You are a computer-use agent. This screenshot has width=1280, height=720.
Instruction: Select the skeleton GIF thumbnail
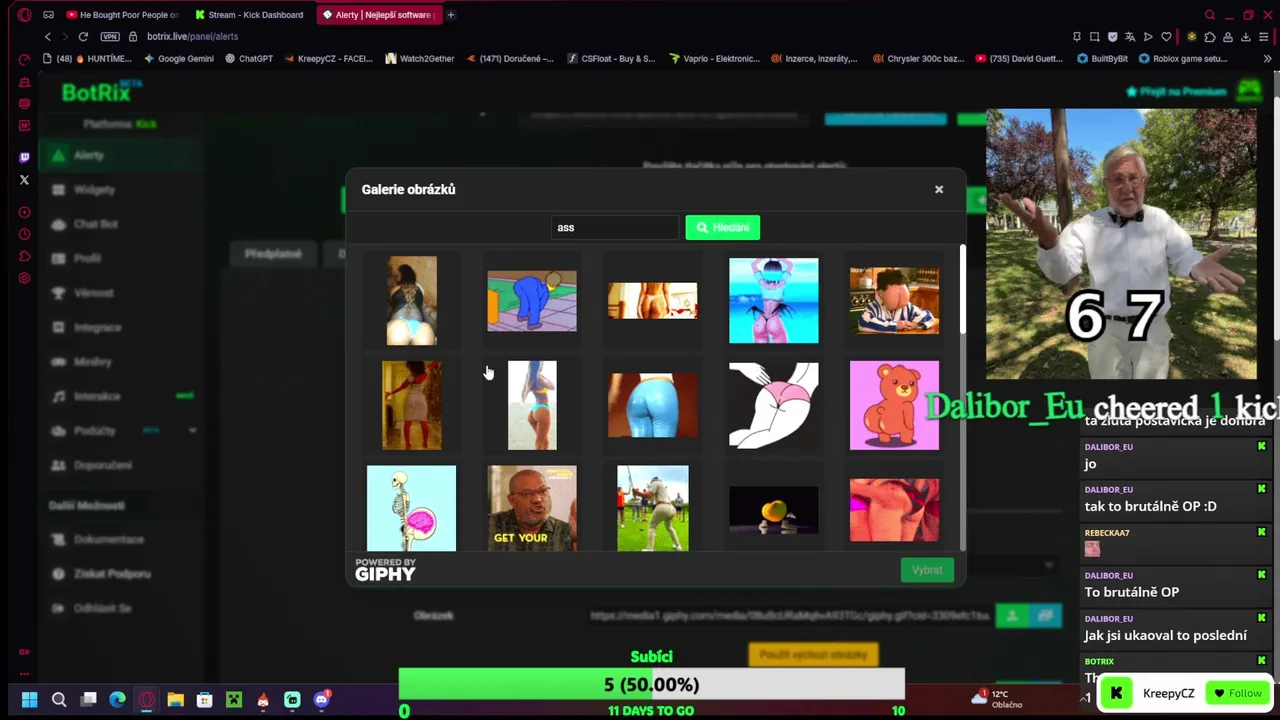(x=411, y=508)
